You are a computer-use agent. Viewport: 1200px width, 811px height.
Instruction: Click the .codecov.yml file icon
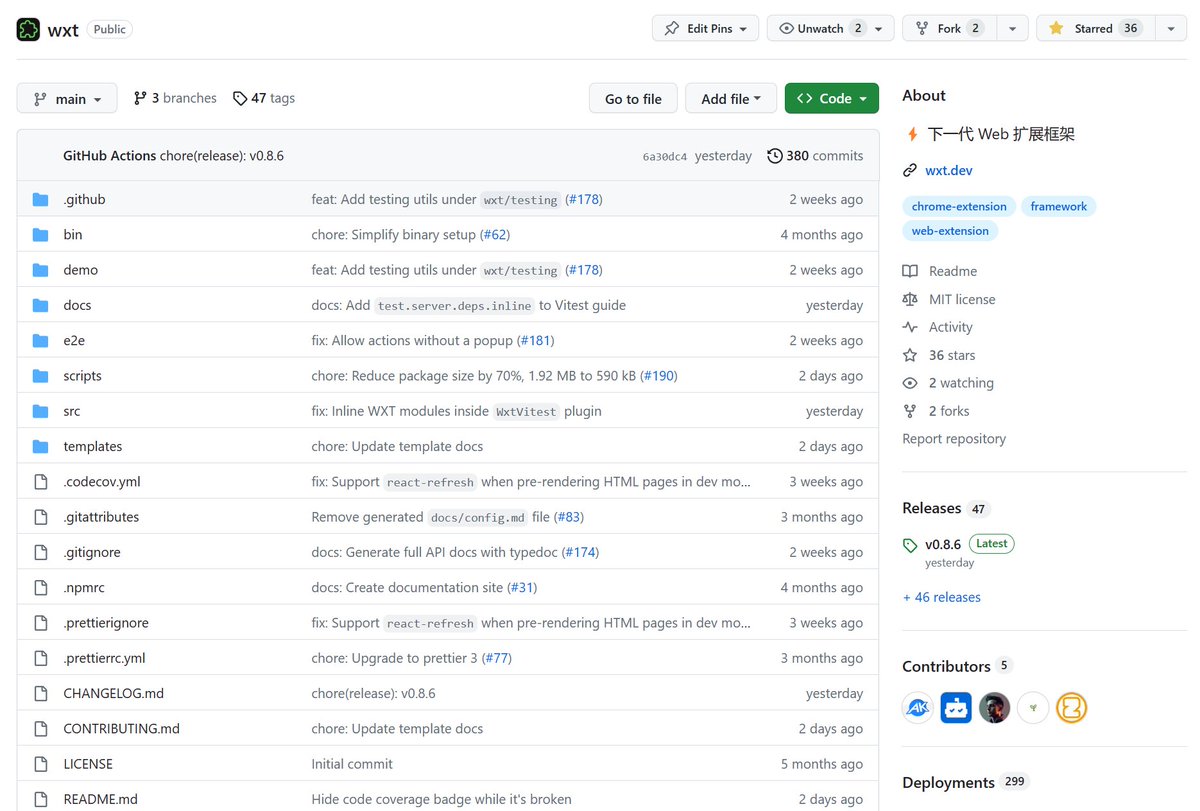pos(41,482)
